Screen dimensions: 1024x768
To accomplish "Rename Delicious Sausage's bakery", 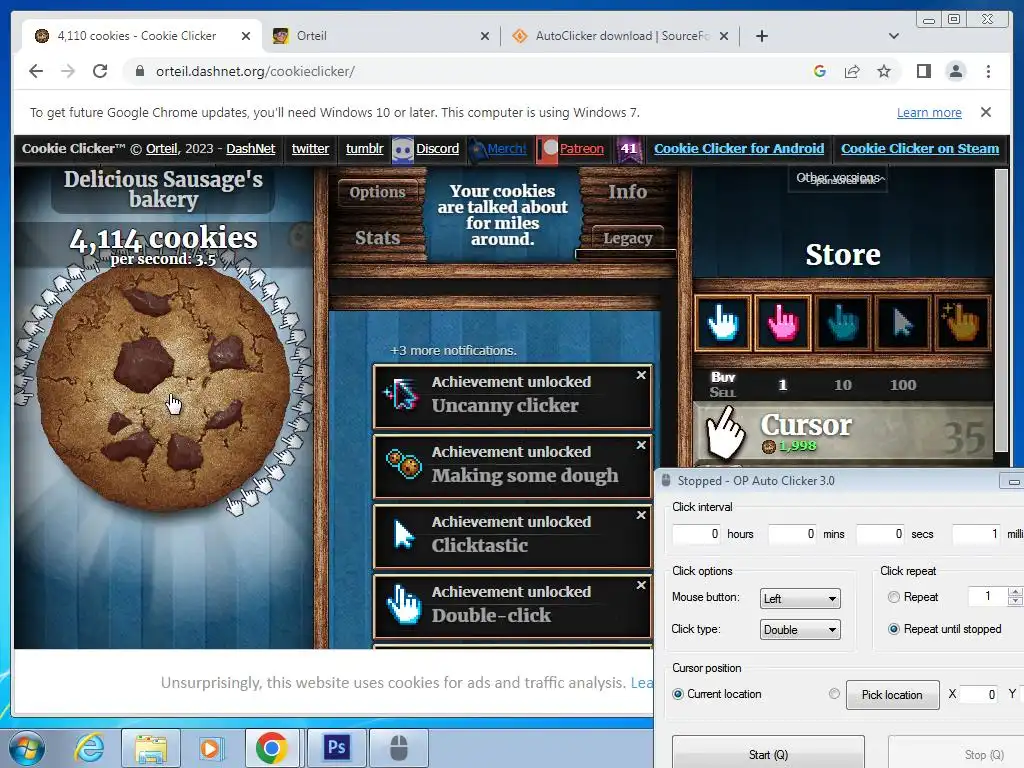I will pyautogui.click(x=163, y=189).
